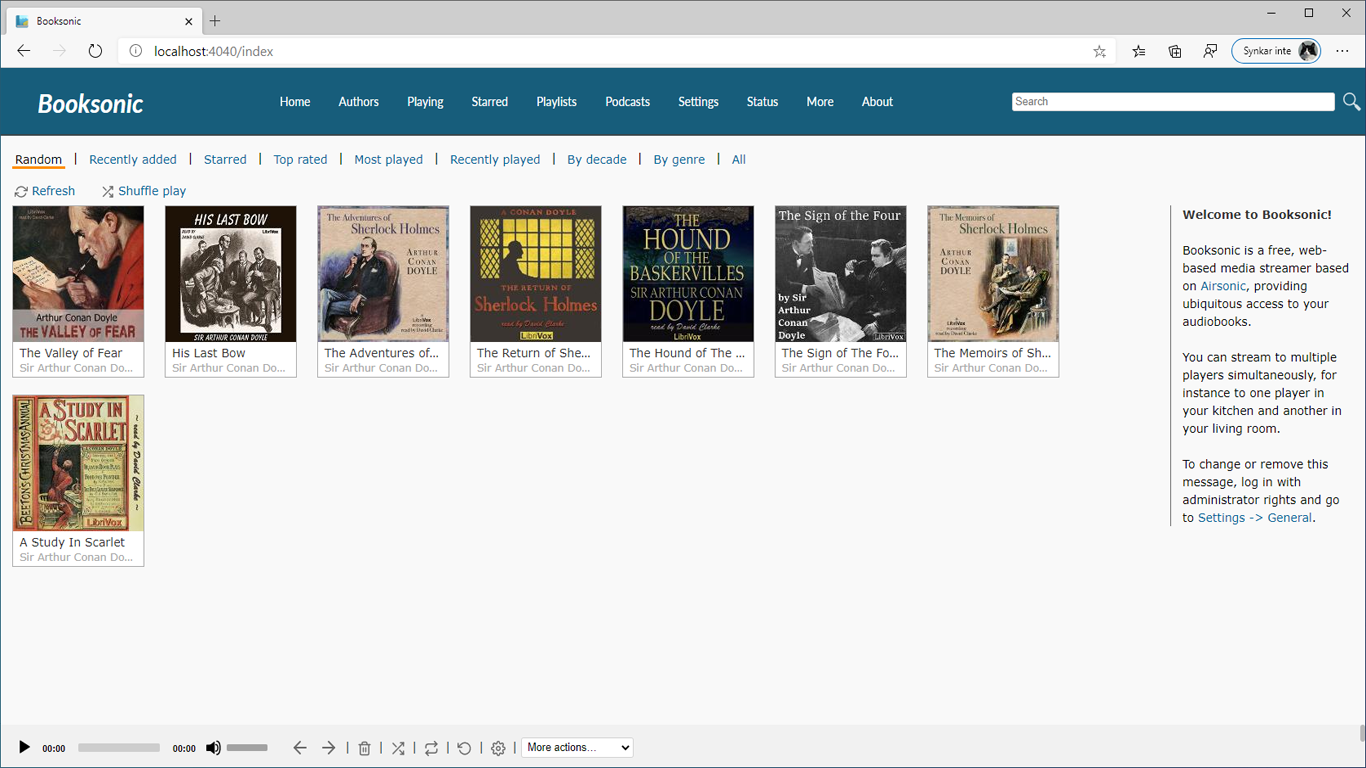Adjust the volume slider
Image resolution: width=1366 pixels, height=768 pixels.
pos(247,747)
